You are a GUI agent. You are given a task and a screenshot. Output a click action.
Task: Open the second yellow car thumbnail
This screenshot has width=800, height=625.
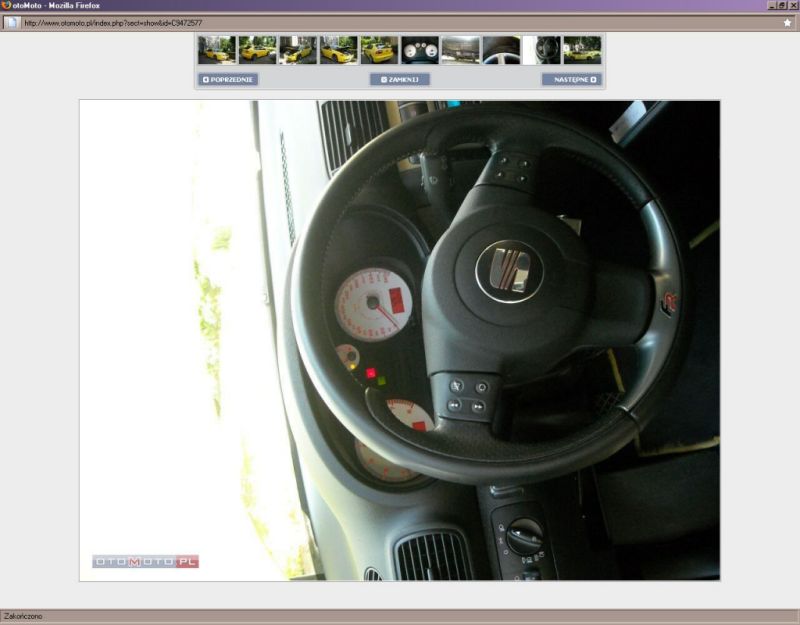[258, 50]
